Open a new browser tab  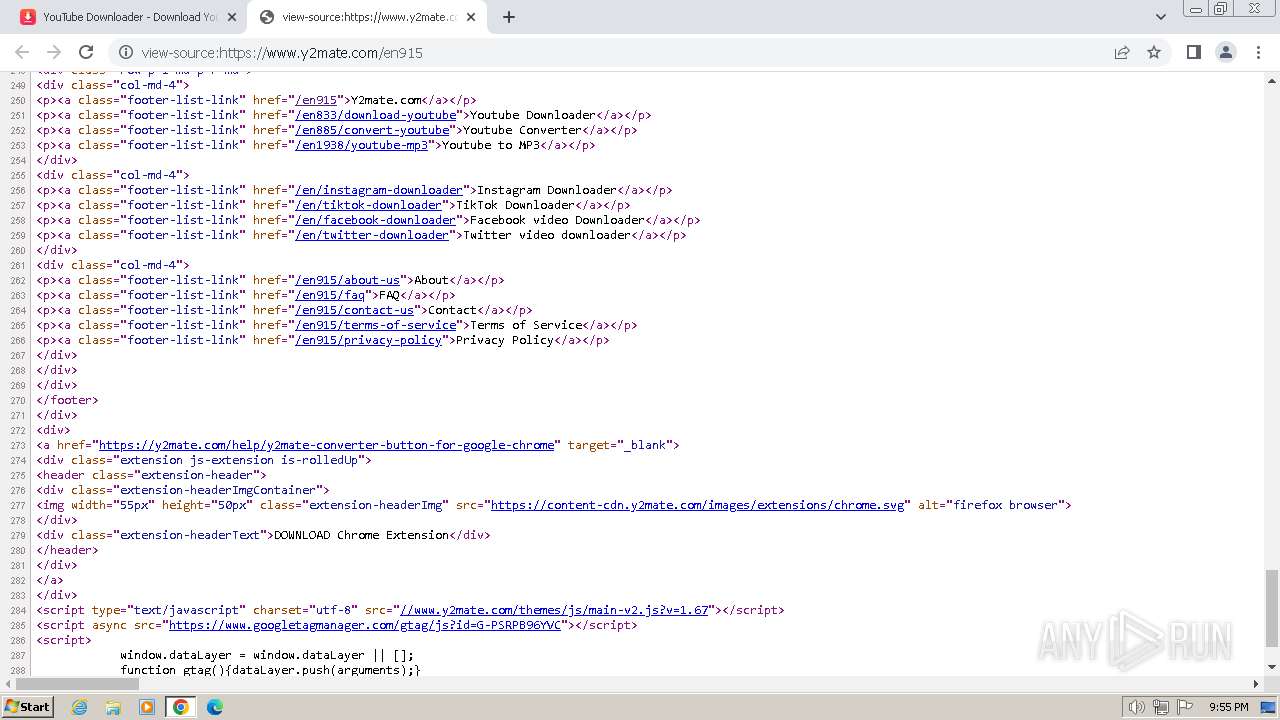509,17
